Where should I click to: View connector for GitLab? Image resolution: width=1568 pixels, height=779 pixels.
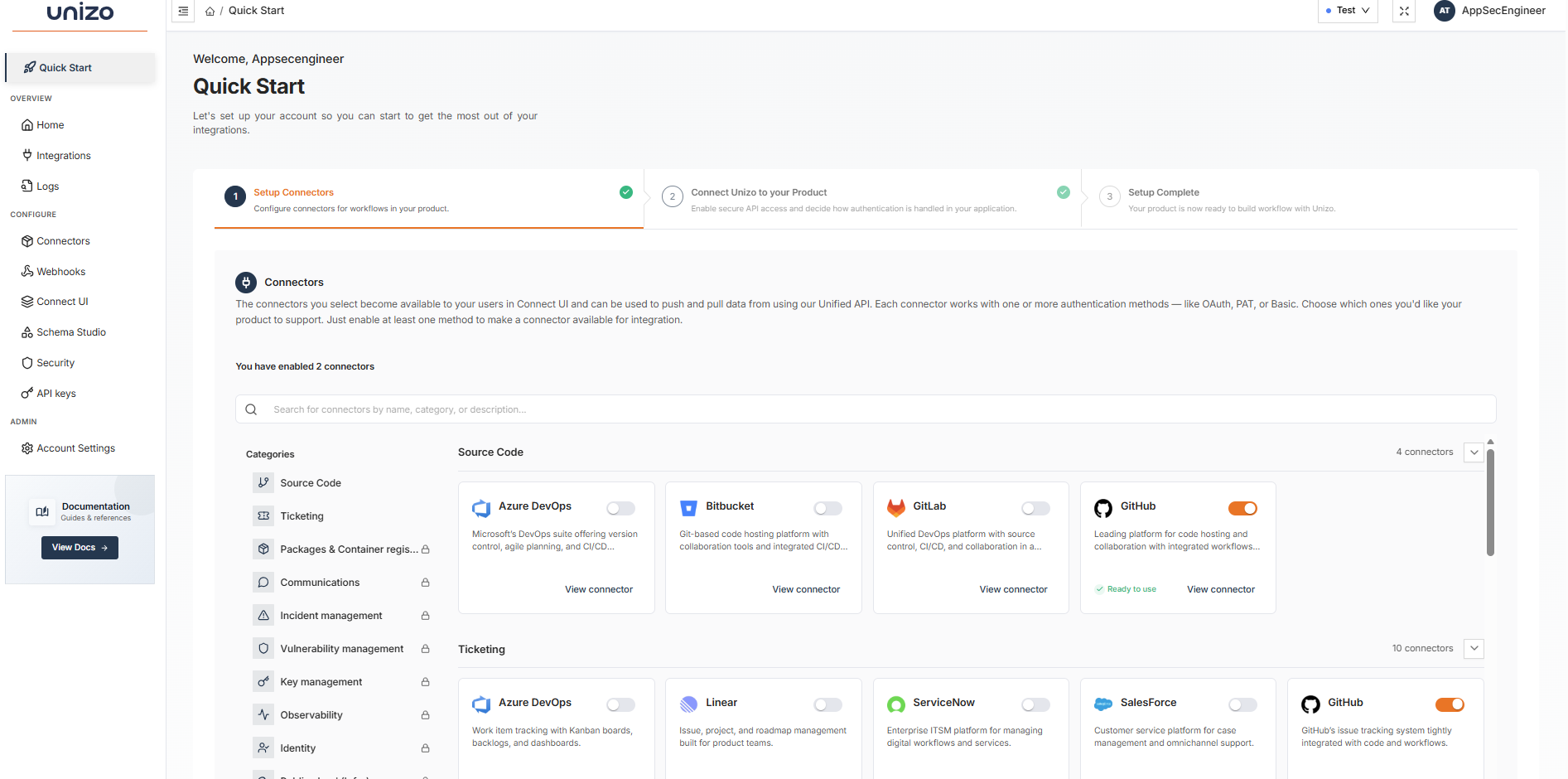(x=1013, y=590)
